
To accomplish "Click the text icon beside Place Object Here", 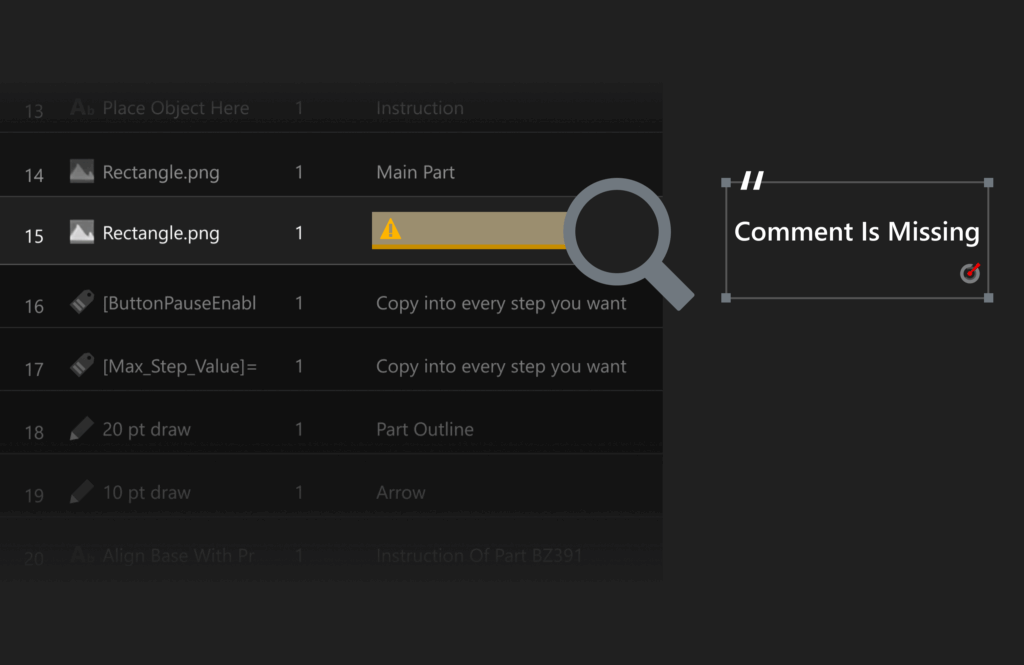I will tap(82, 107).
